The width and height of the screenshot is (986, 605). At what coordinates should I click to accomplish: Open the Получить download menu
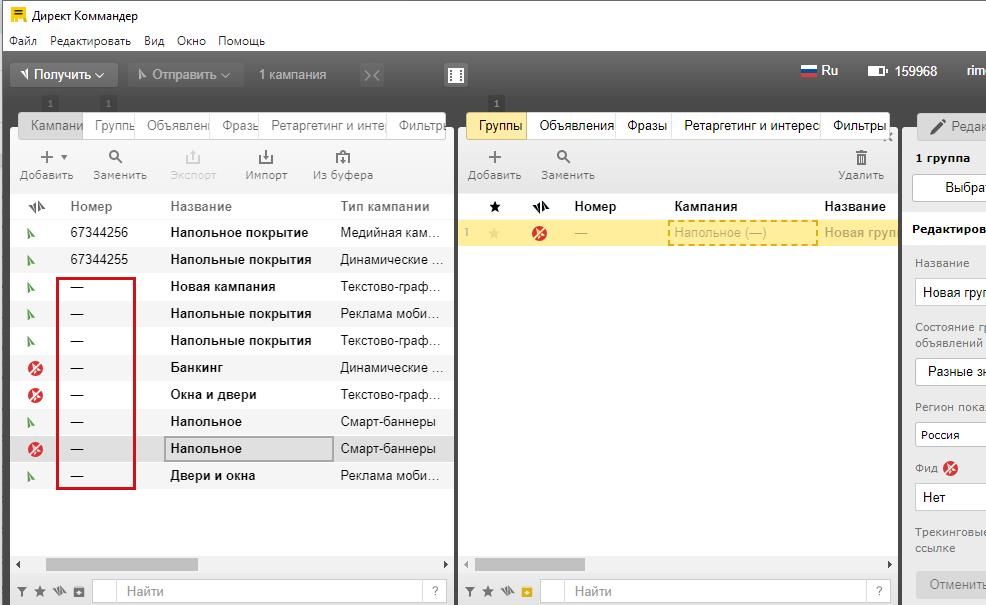(64, 75)
